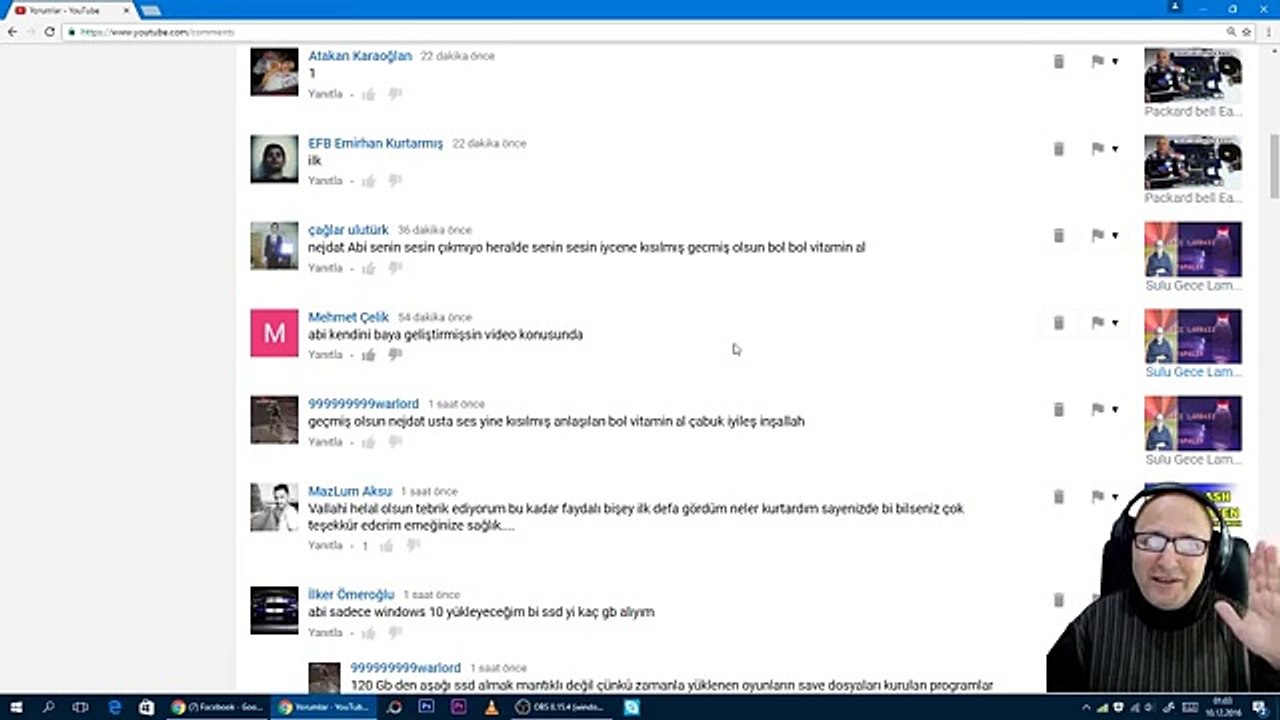Reply (Yanıtla) to EFB Emirhan Kurtarmış
The height and width of the screenshot is (720, 1280).
[325, 181]
